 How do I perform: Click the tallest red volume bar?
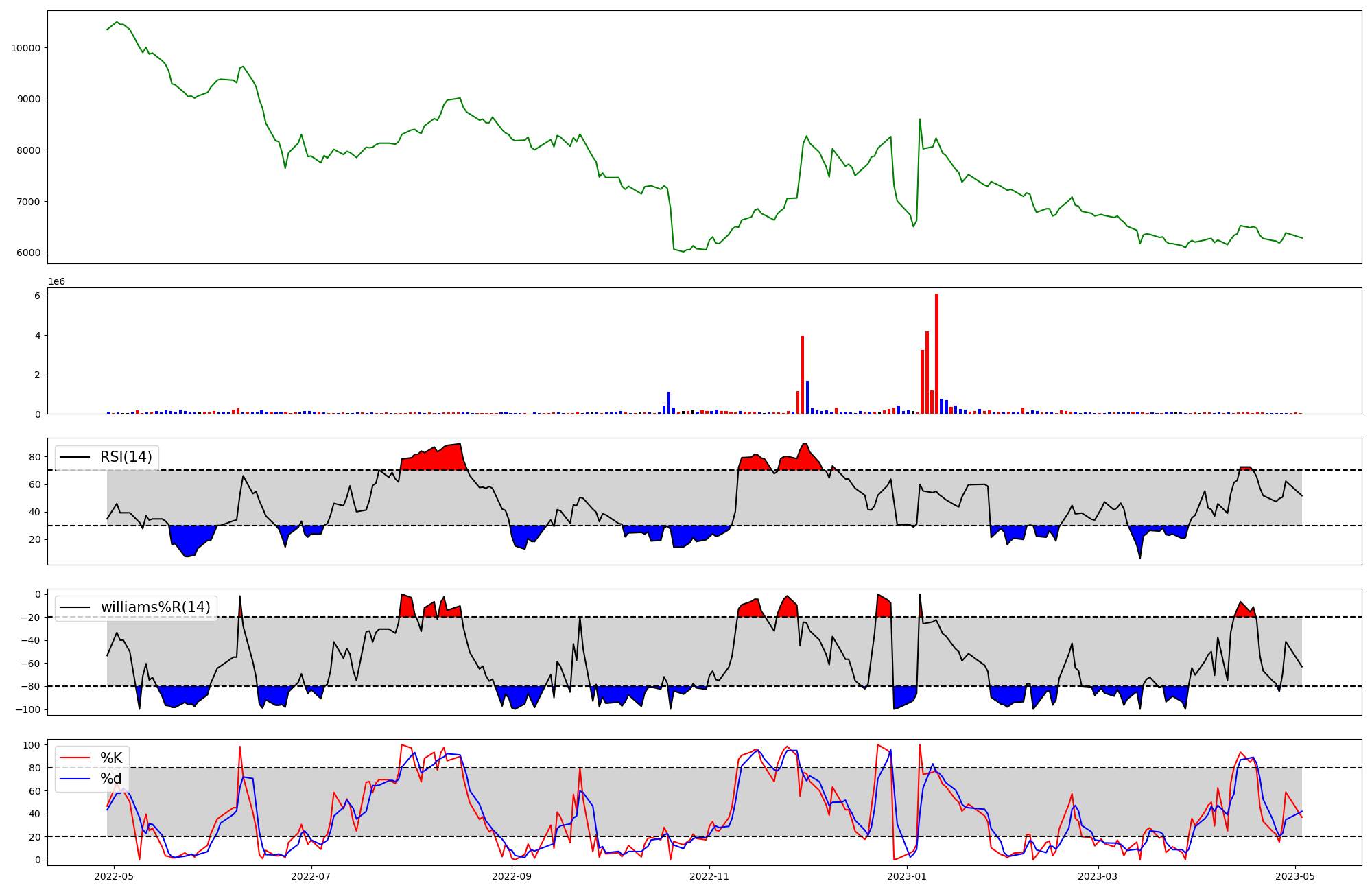pos(936,353)
